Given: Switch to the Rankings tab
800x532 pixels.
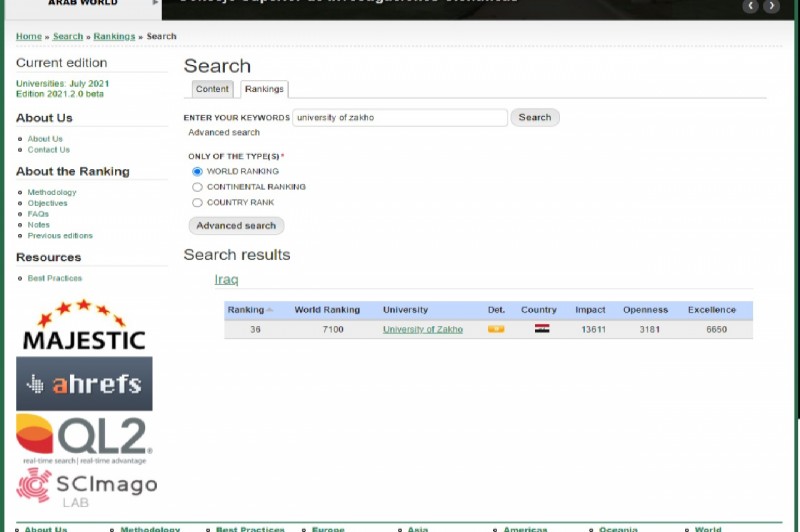Looking at the screenshot, I should pyautogui.click(x=264, y=89).
